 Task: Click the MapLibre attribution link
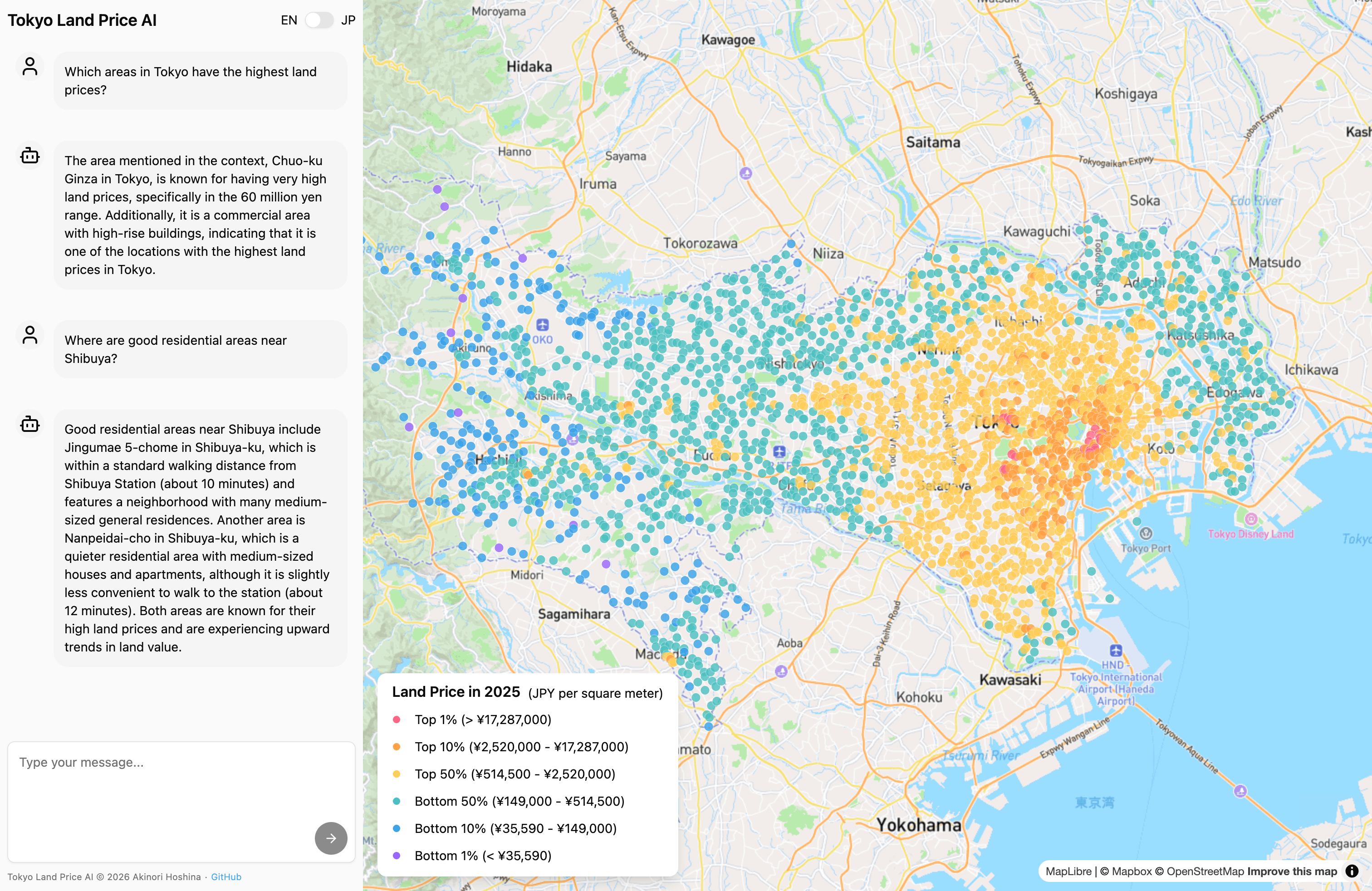1068,871
